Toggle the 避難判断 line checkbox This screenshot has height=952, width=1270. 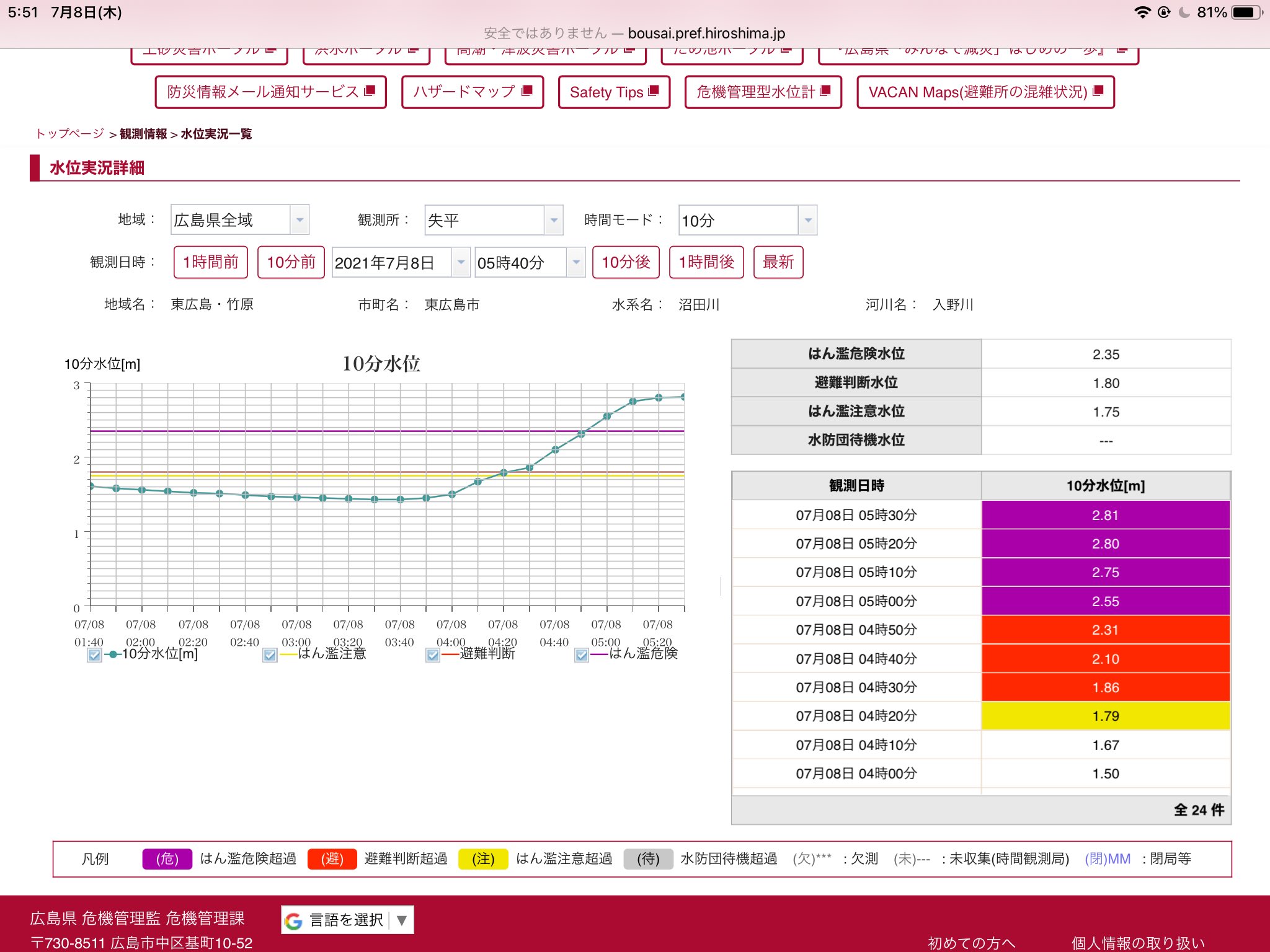(x=433, y=655)
